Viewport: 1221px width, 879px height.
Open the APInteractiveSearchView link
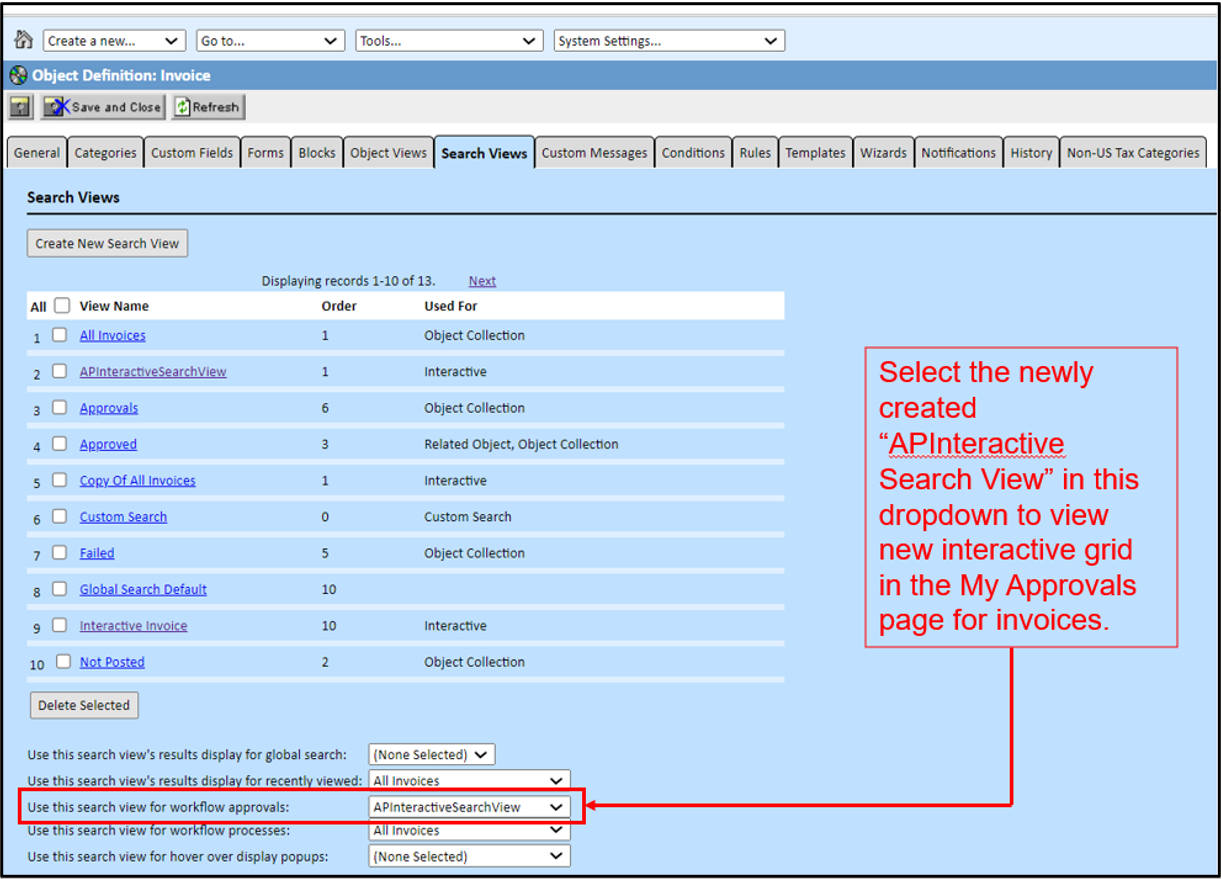click(x=153, y=372)
